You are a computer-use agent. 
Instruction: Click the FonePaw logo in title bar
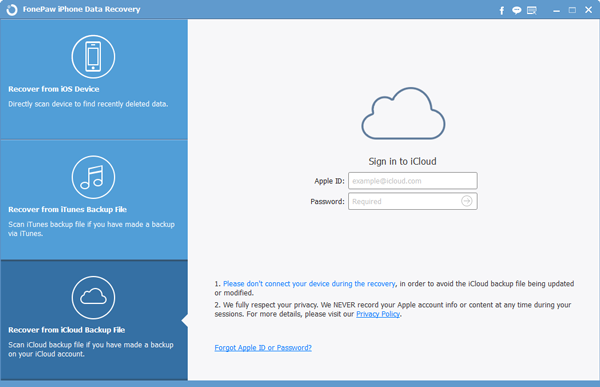(12, 10)
